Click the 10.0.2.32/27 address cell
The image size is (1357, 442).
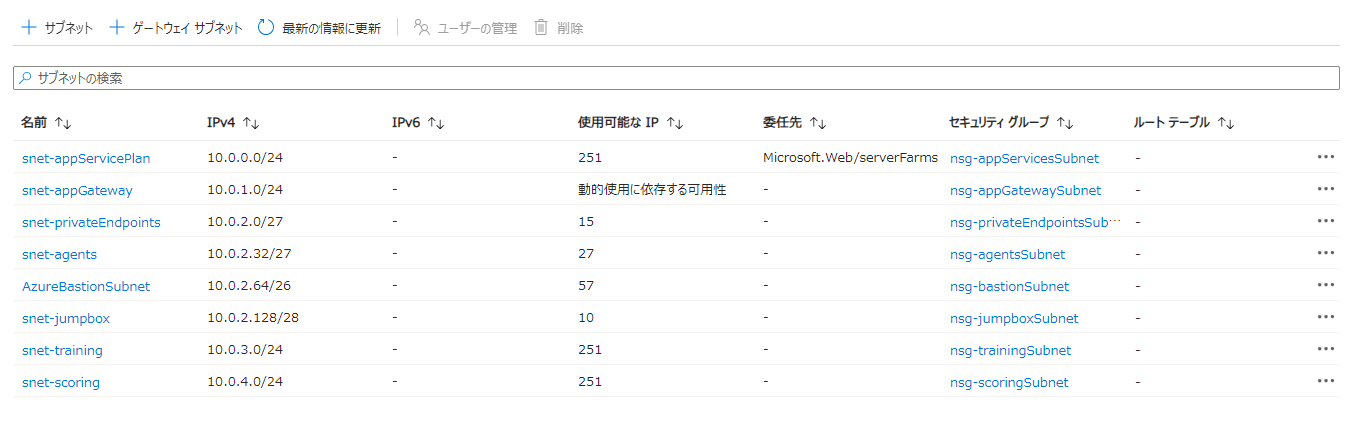[x=249, y=254]
